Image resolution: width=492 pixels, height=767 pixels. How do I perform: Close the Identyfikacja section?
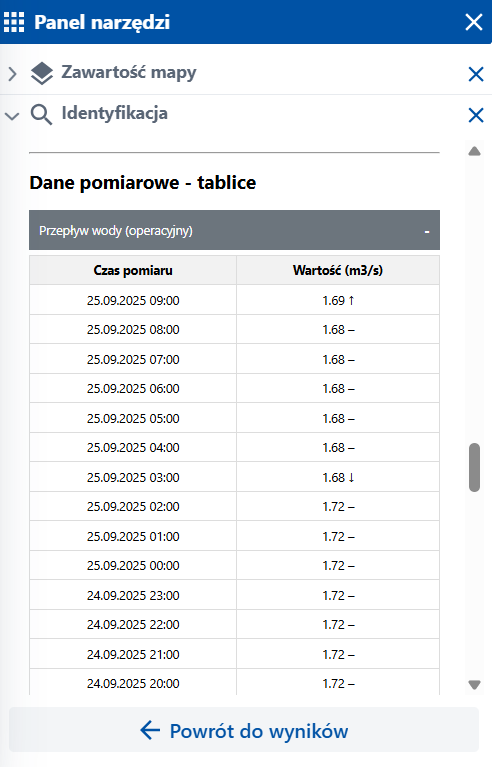(475, 115)
